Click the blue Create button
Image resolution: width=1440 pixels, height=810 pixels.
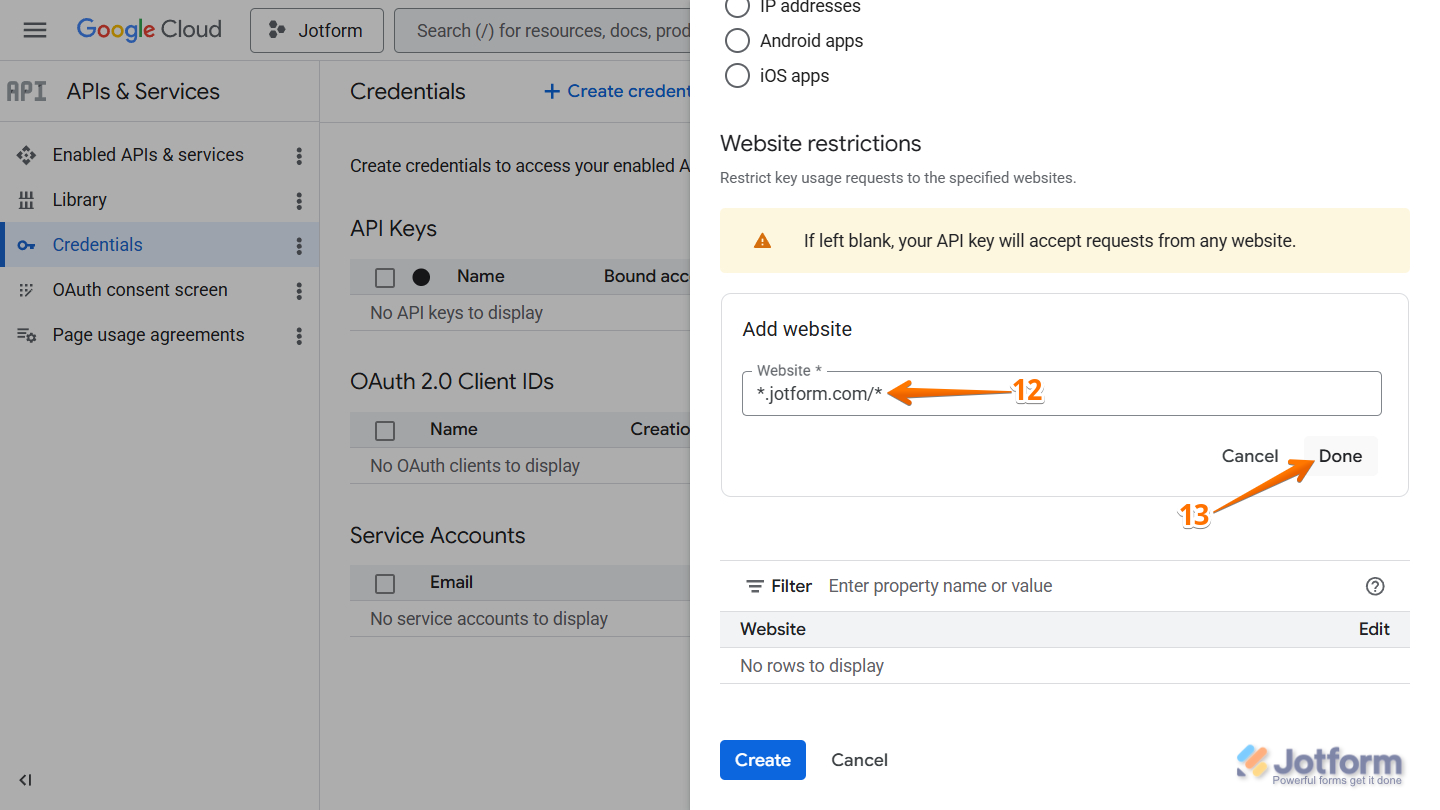[x=762, y=760]
